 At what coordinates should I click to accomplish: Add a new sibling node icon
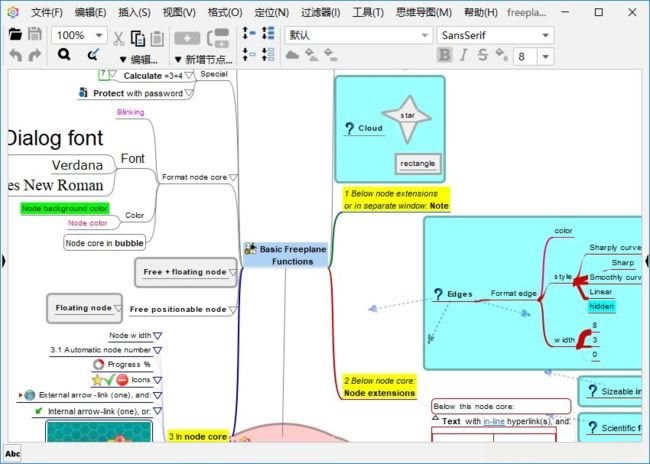(187, 39)
